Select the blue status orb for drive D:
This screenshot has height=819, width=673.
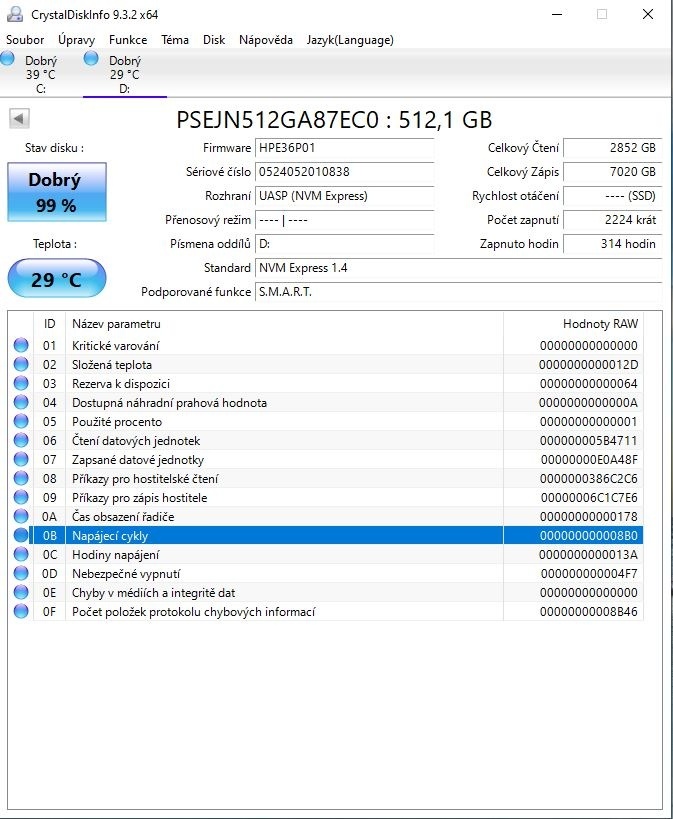coord(91,58)
